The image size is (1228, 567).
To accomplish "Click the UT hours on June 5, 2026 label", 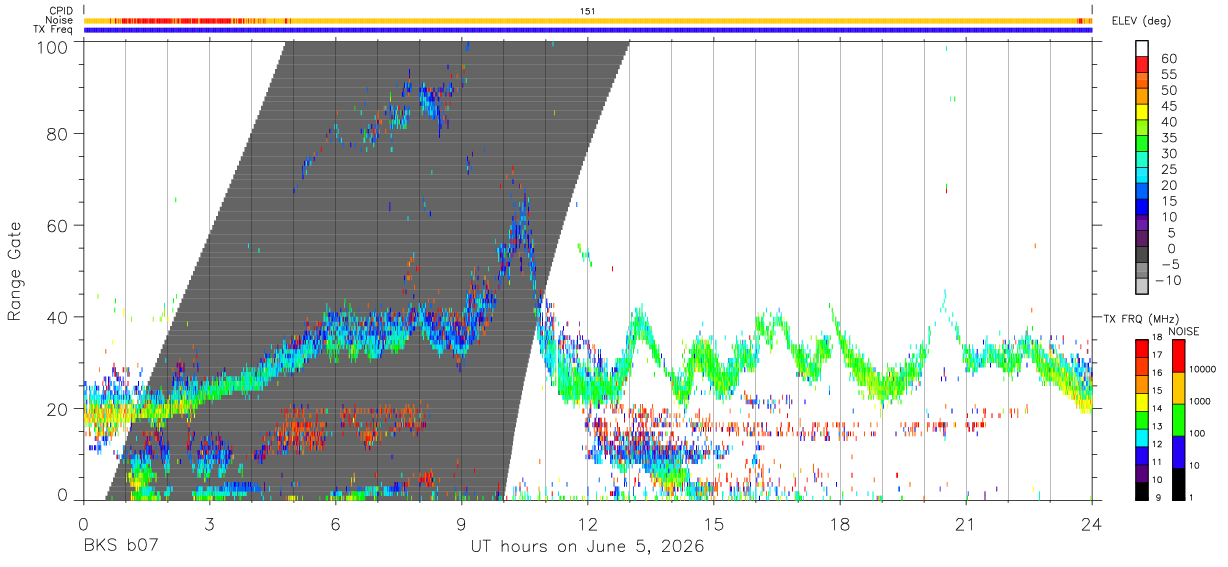I will [x=588, y=547].
